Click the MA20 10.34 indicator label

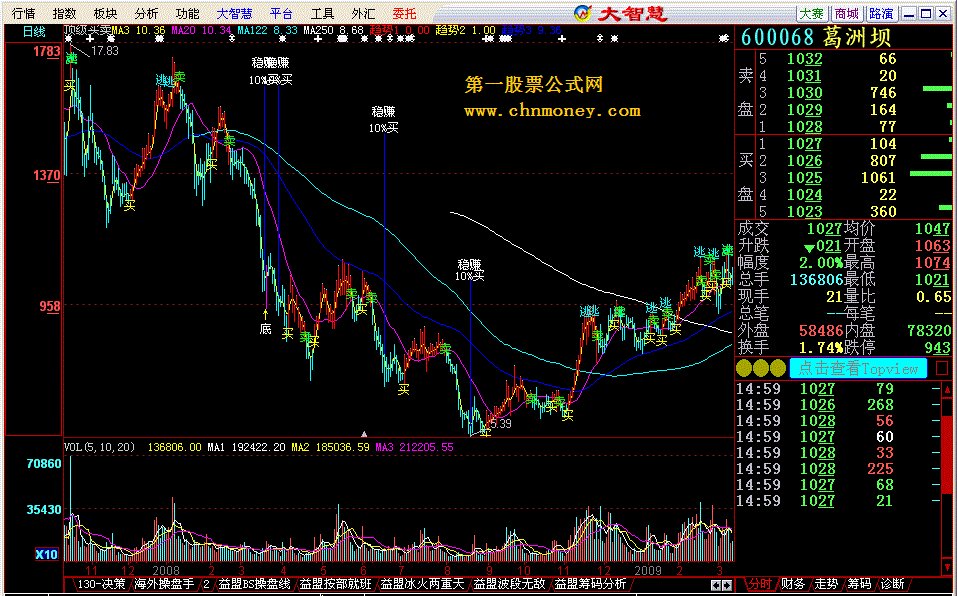[x=203, y=29]
